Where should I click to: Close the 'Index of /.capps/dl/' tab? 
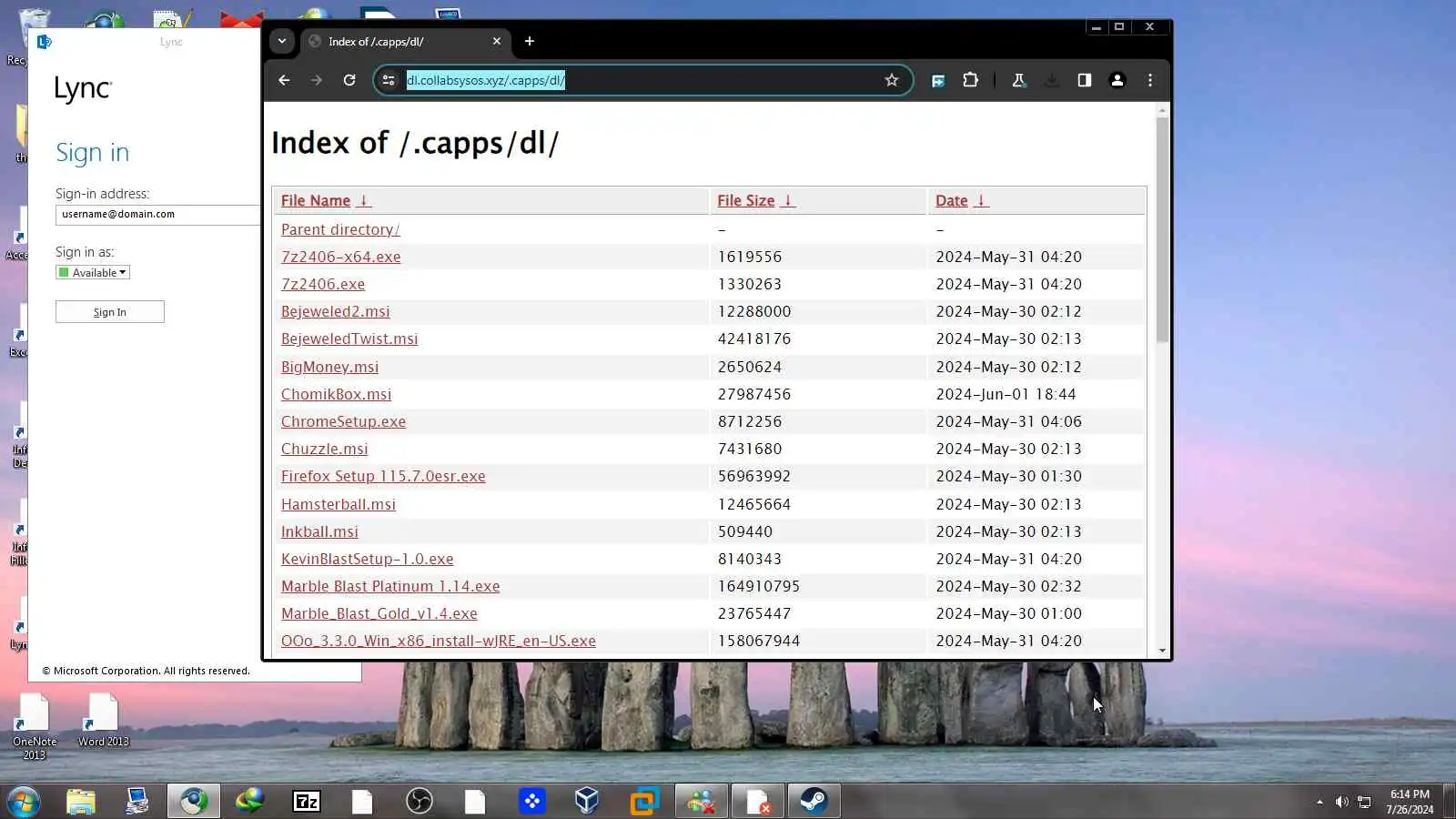497,41
